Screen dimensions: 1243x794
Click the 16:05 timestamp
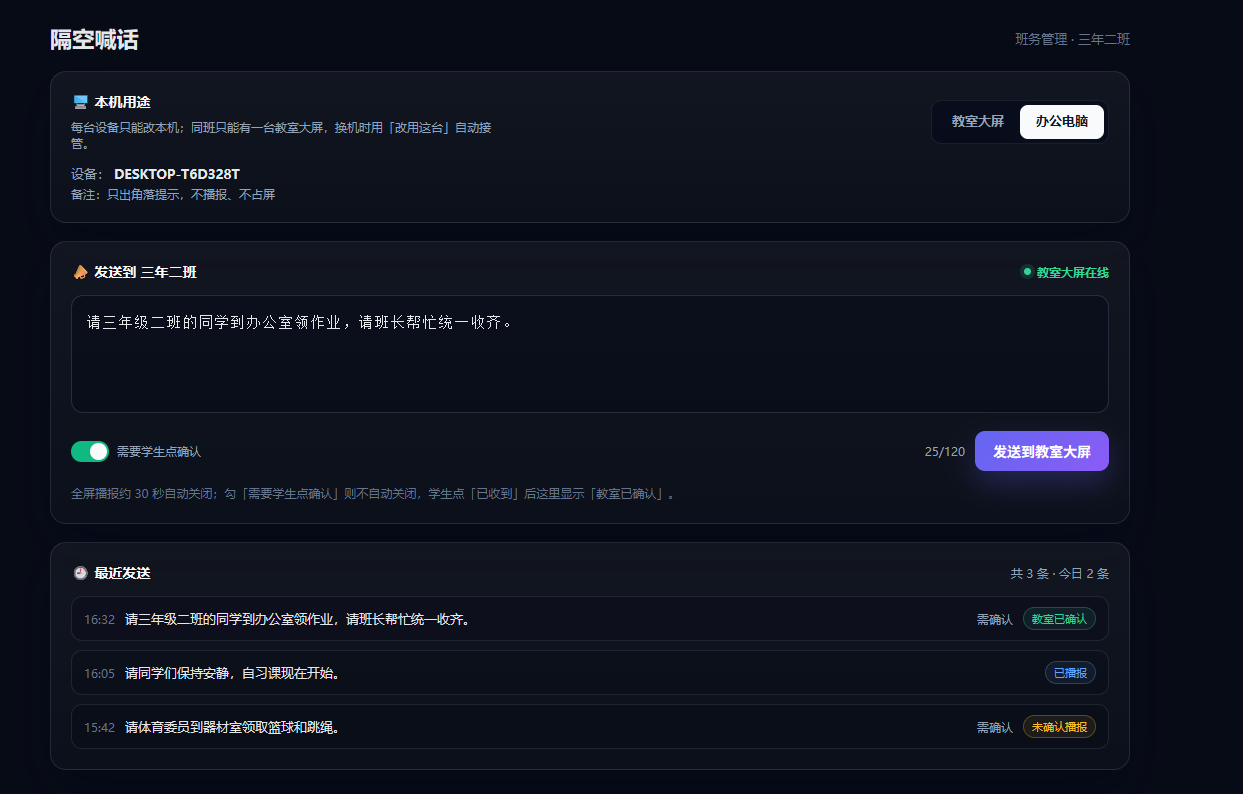tap(99, 674)
